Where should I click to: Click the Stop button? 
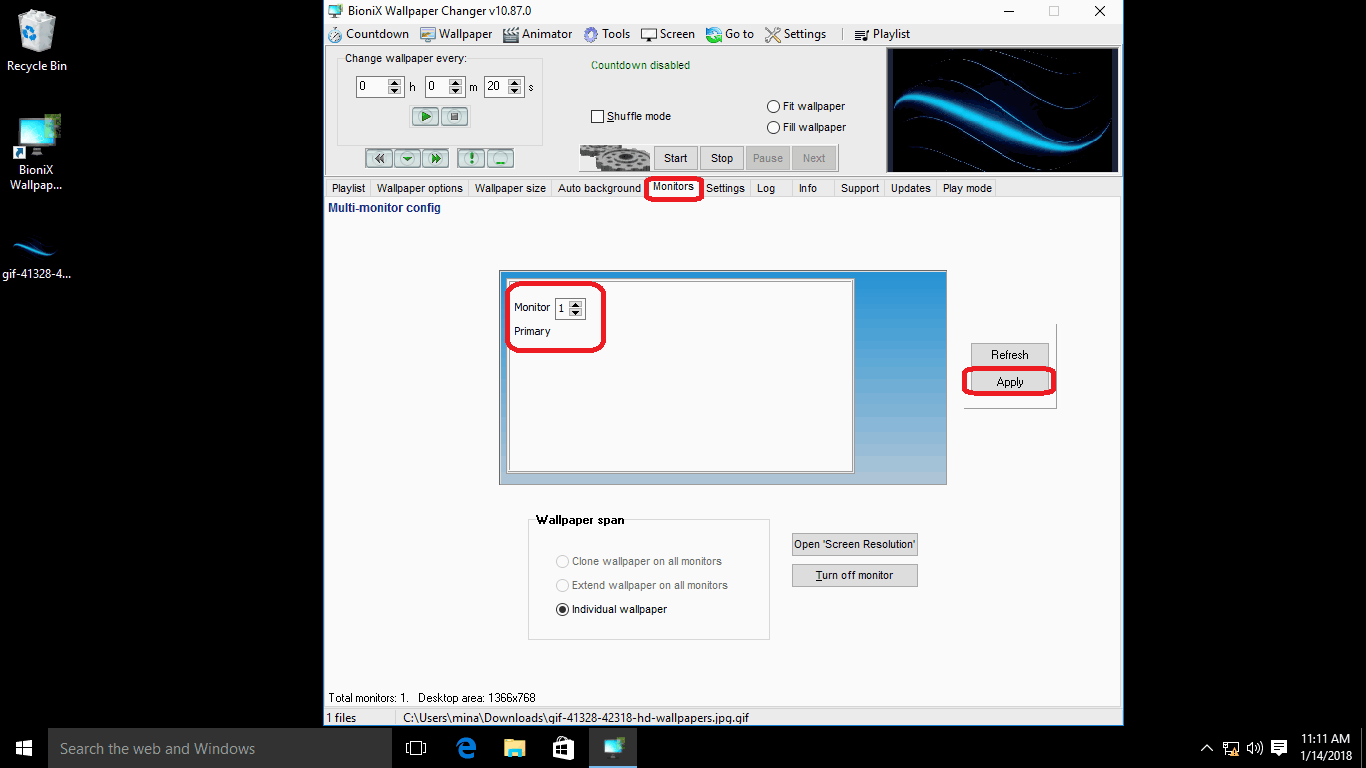tap(722, 158)
